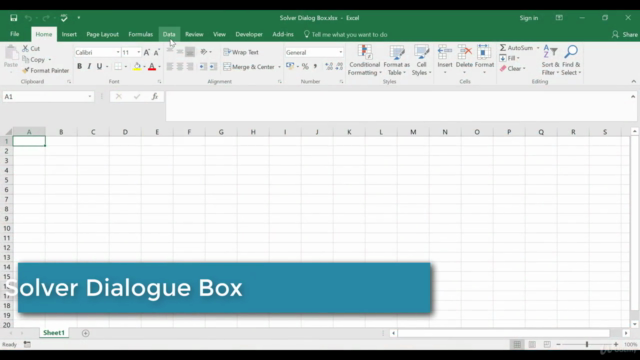Image resolution: width=640 pixels, height=360 pixels.
Task: Click the Insert cells icon
Action: pyautogui.click(x=444, y=52)
